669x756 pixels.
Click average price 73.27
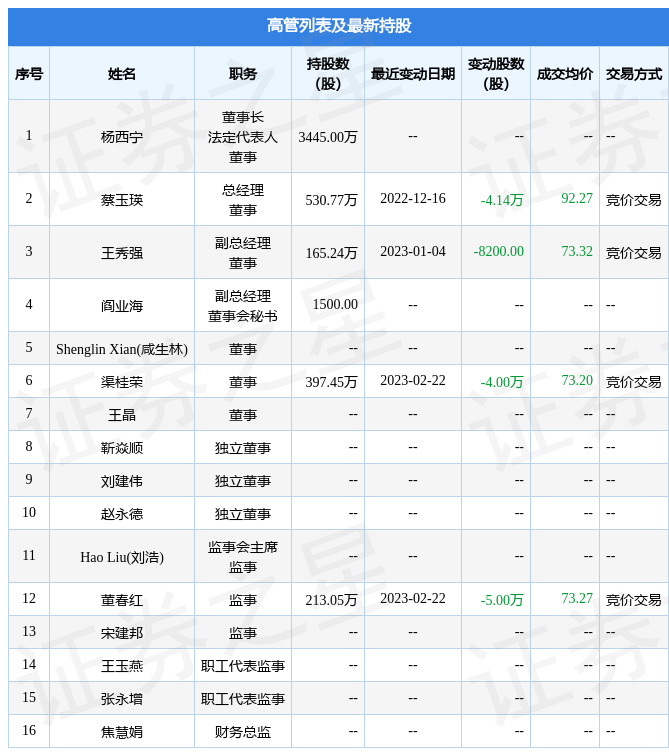pos(576,598)
